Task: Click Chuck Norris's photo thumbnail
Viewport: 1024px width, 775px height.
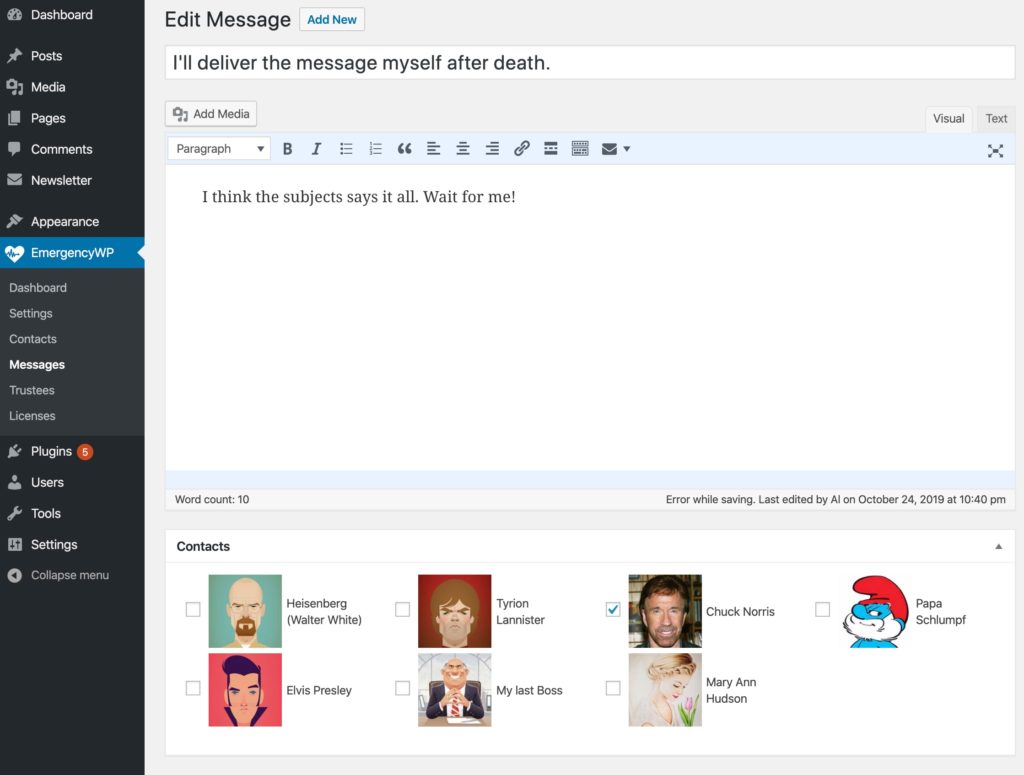Action: pos(665,611)
